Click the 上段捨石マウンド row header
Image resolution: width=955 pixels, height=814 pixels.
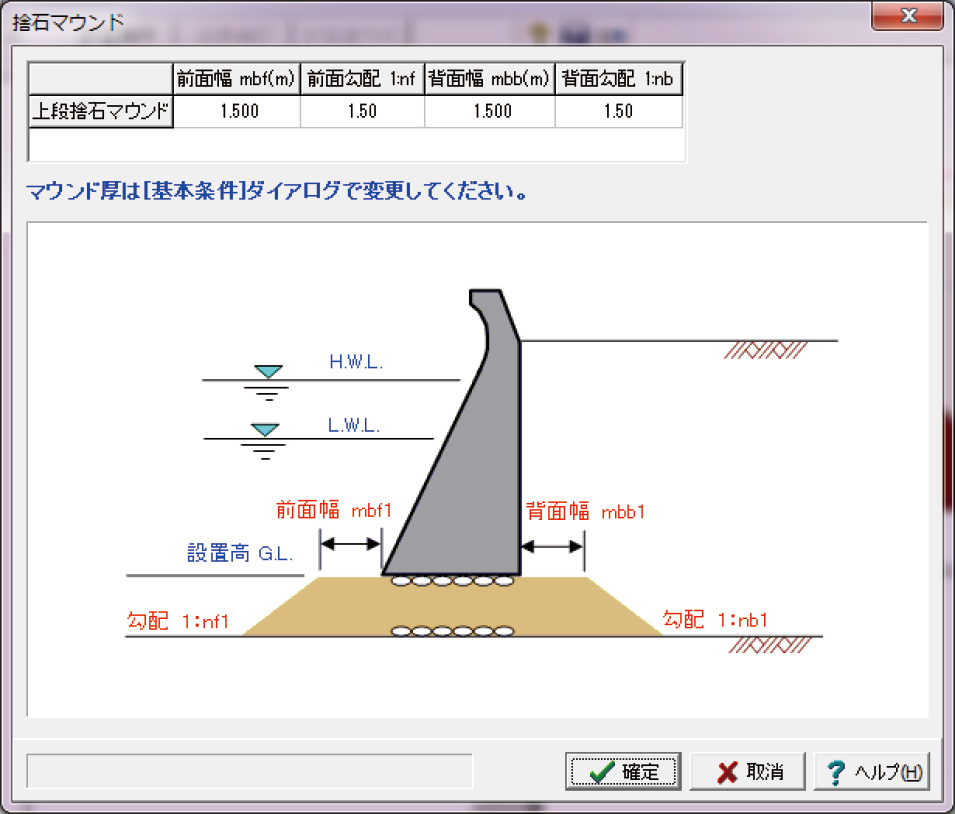[x=100, y=111]
